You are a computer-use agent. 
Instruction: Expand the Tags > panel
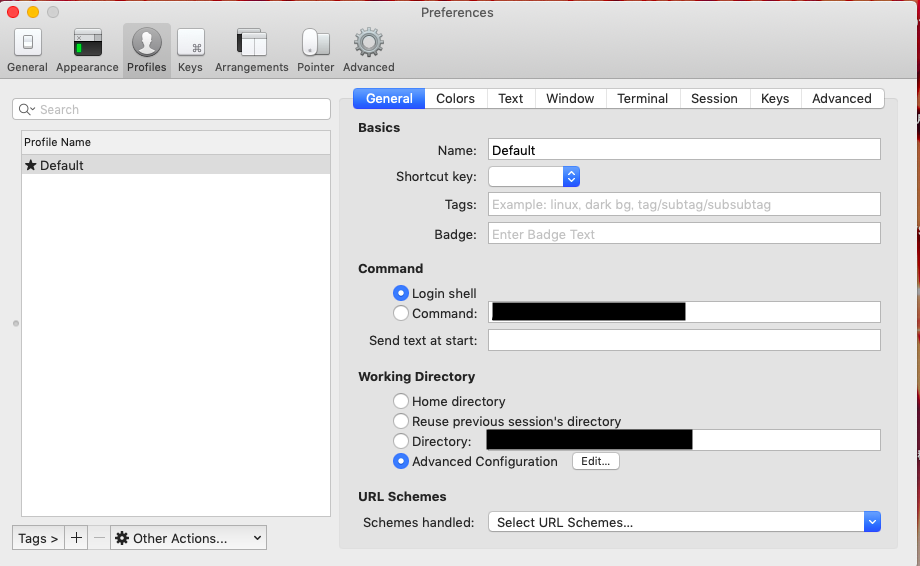pyautogui.click(x=38, y=538)
